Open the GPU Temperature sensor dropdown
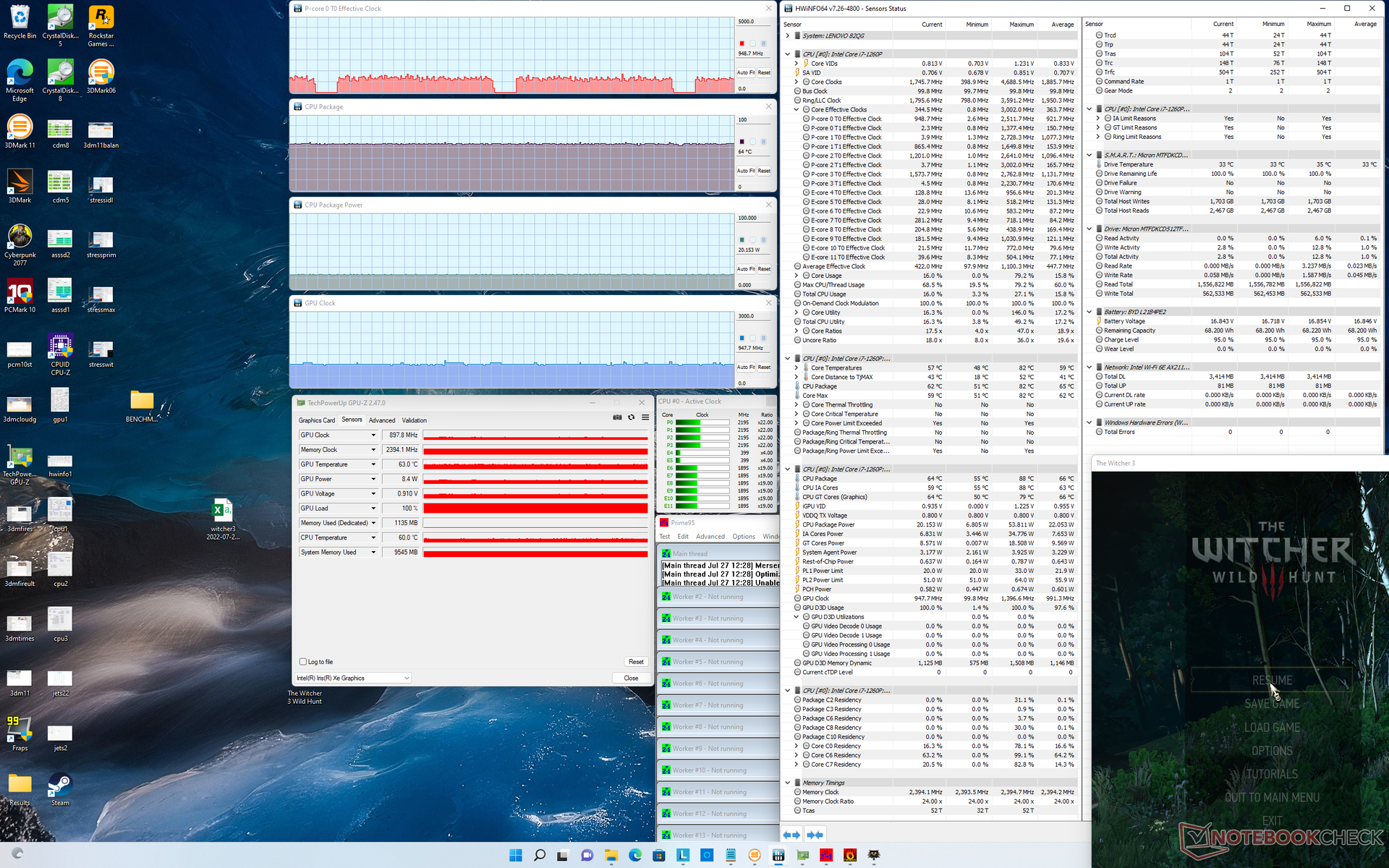The width and height of the screenshot is (1389, 868). point(373,464)
